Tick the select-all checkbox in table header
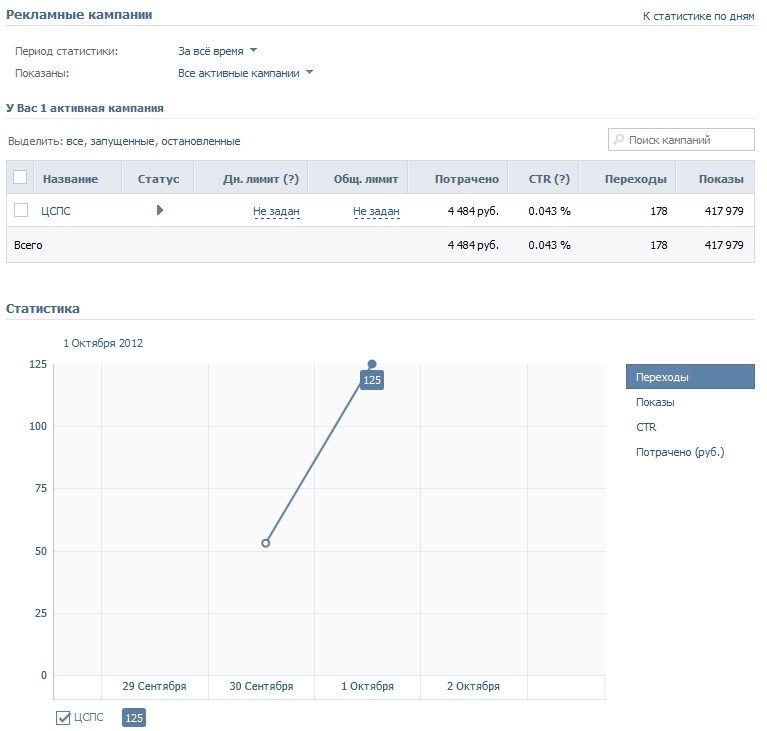Image resolution: width=767 pixels, height=731 pixels. (x=20, y=177)
